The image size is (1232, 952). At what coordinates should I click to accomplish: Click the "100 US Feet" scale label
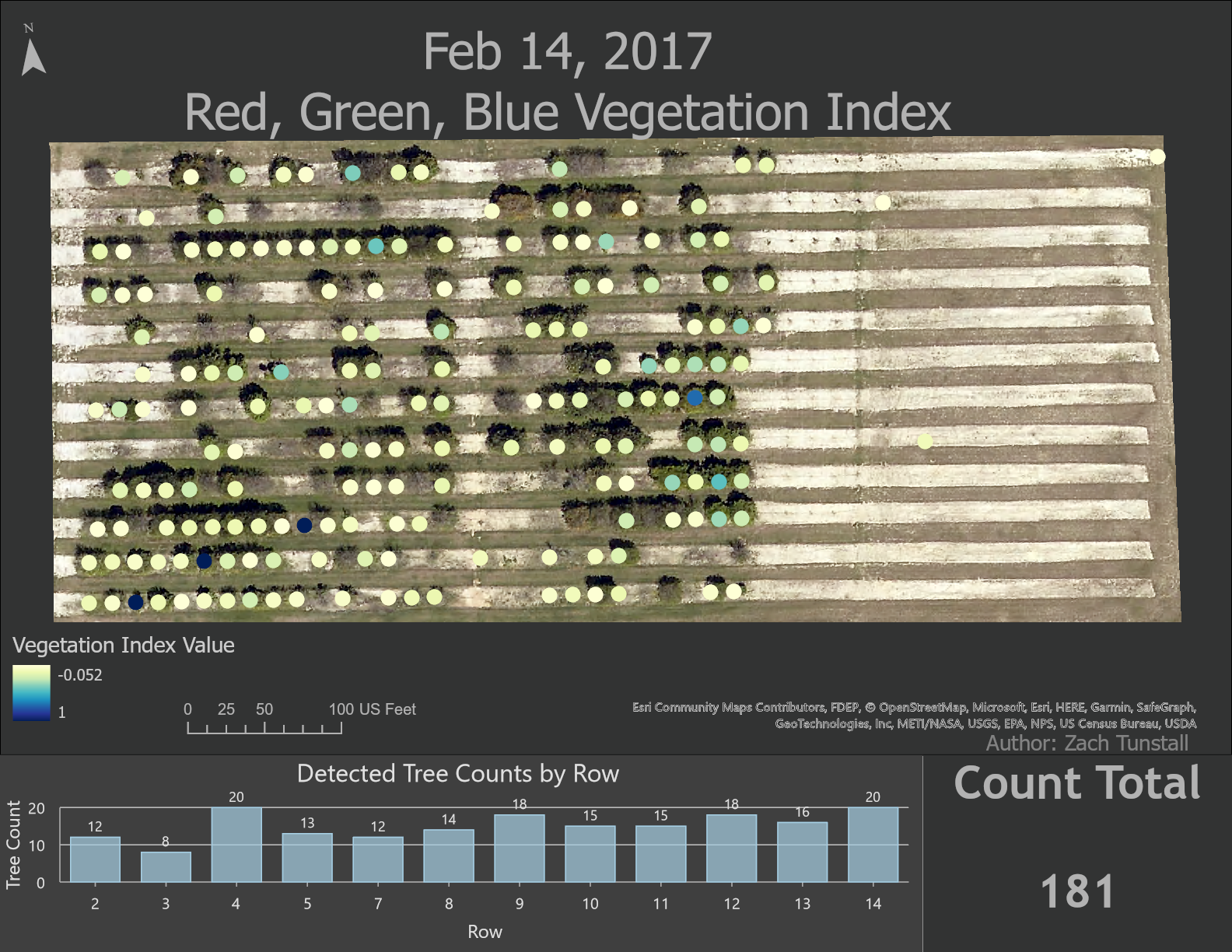[372, 709]
